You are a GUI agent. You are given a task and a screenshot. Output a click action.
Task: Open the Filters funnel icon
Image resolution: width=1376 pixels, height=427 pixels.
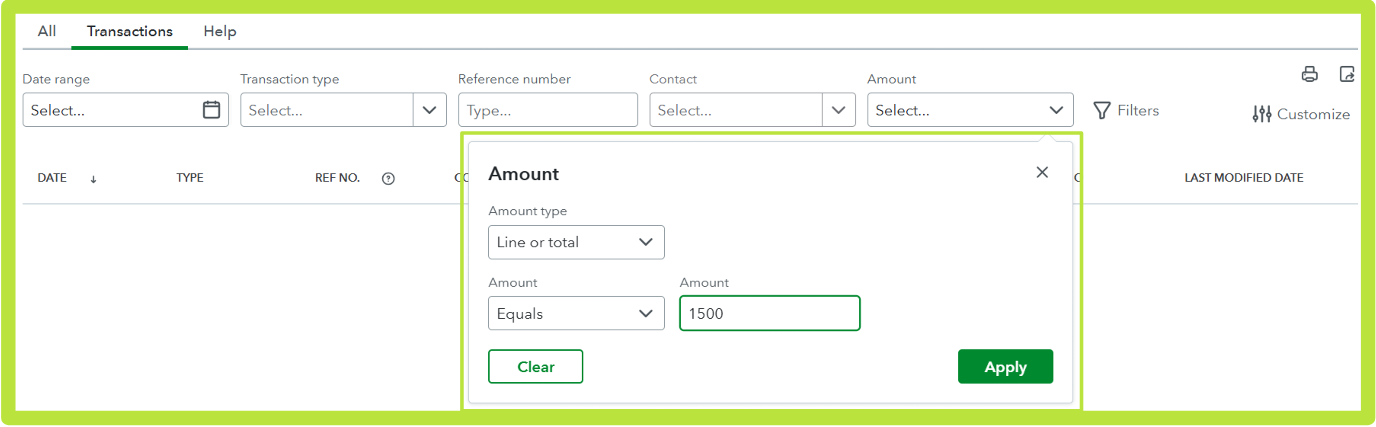coord(1102,110)
